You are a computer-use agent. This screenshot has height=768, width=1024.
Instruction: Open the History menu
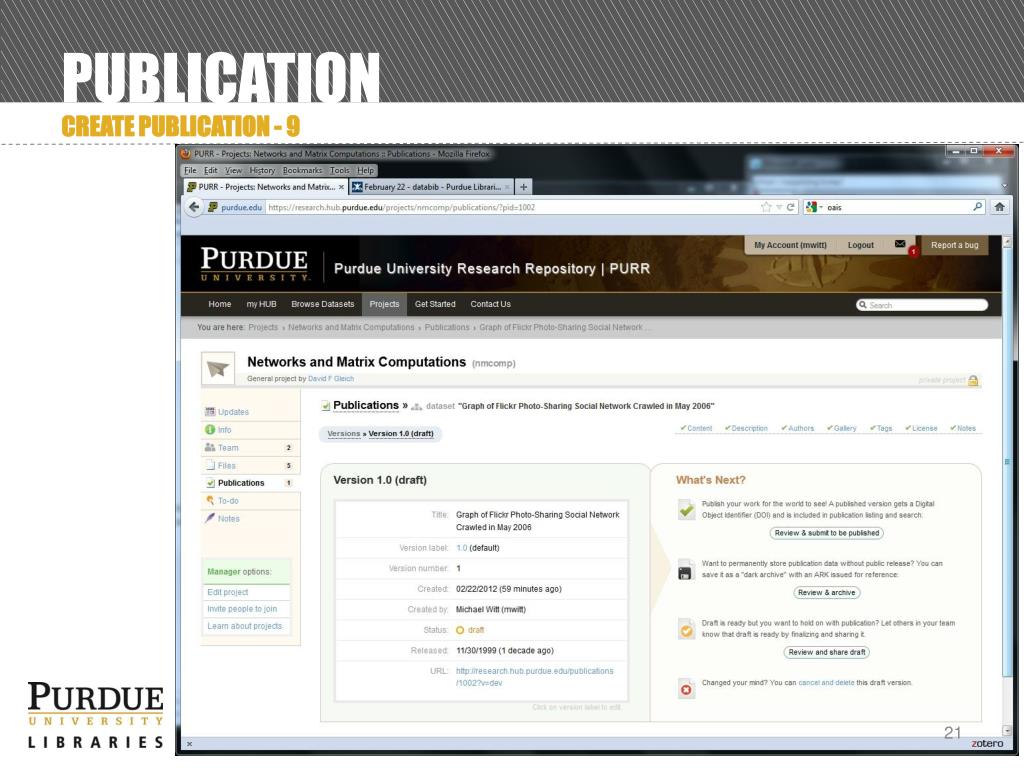(x=262, y=170)
